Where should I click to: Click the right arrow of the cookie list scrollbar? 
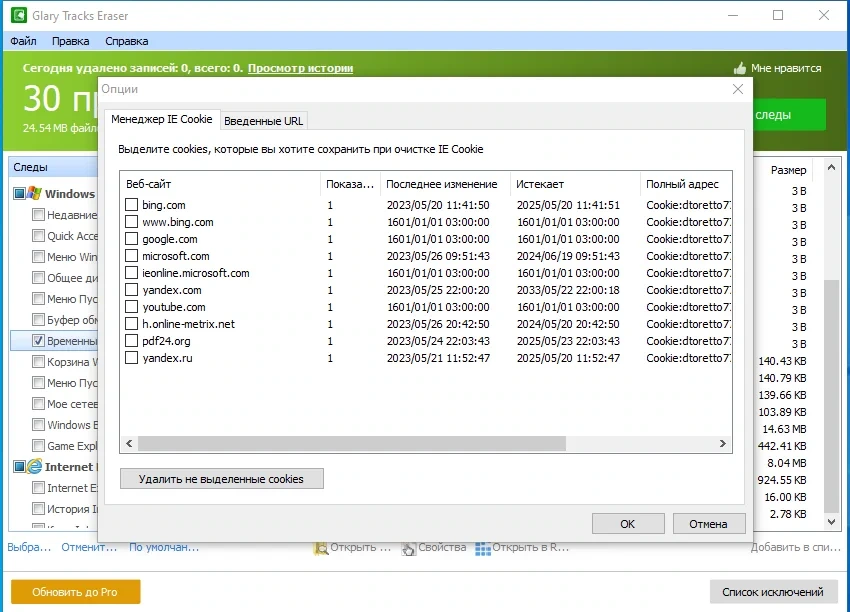pos(723,443)
